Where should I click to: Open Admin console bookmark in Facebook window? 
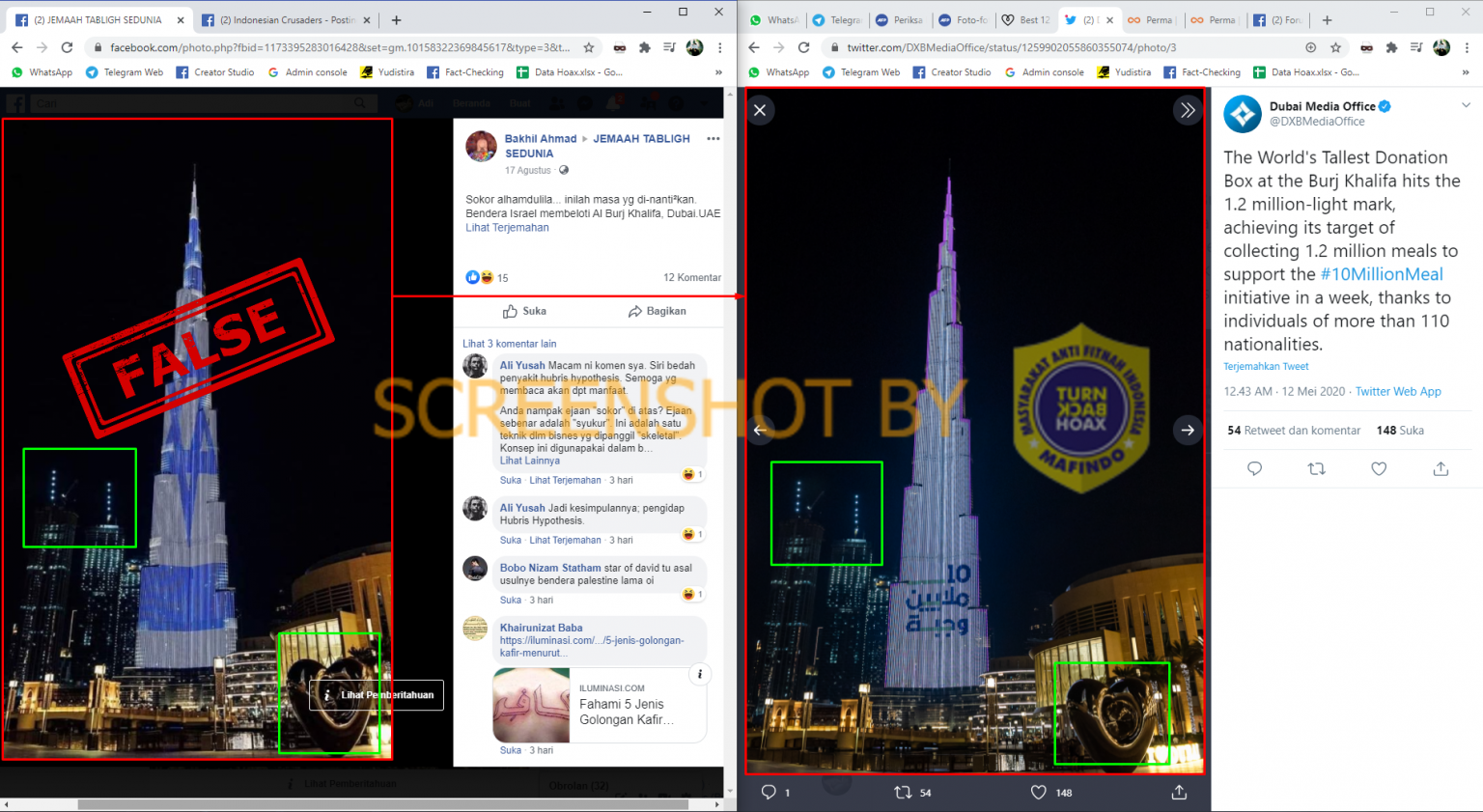point(307,72)
